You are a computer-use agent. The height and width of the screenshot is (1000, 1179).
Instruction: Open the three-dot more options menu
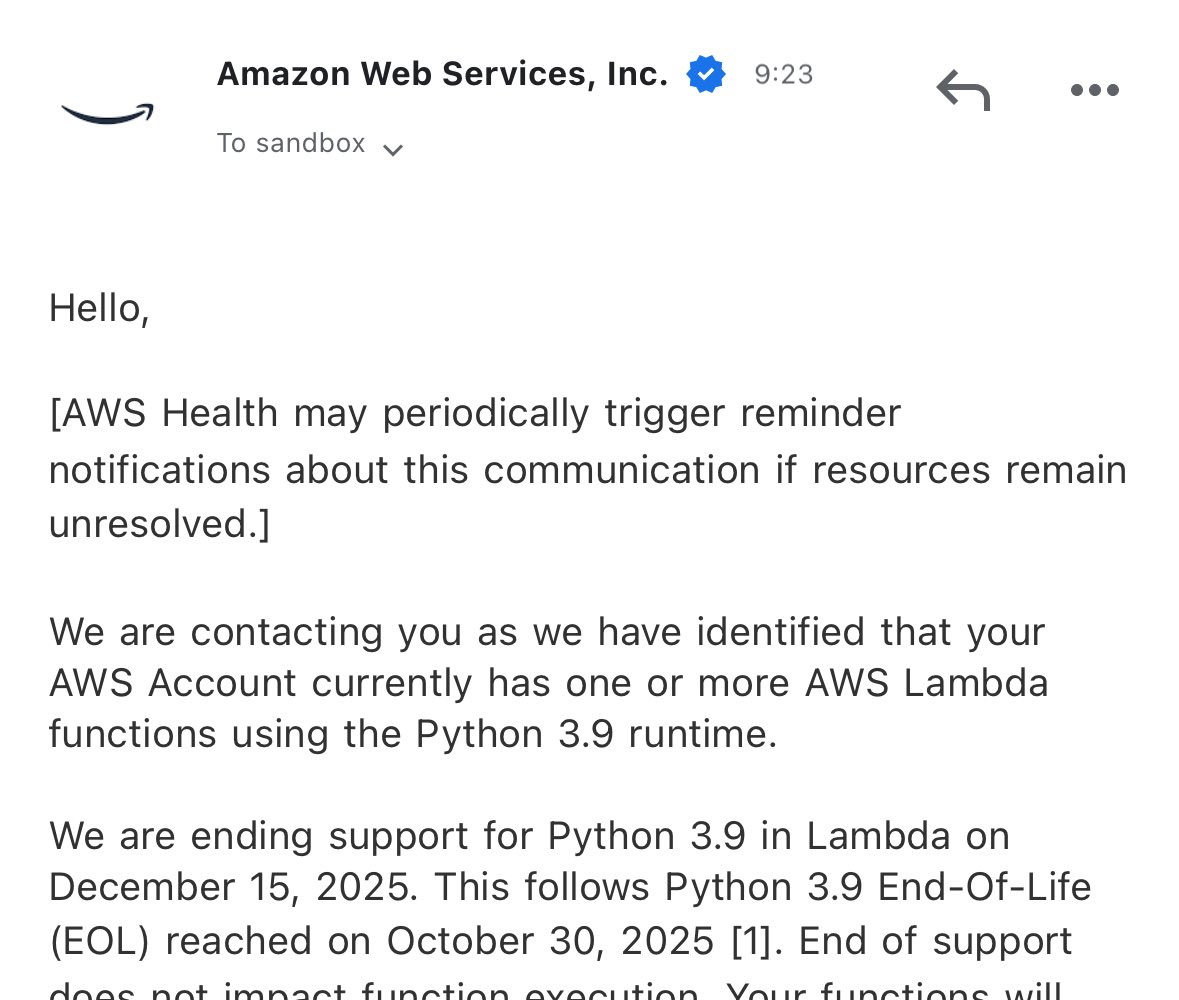(x=1095, y=90)
